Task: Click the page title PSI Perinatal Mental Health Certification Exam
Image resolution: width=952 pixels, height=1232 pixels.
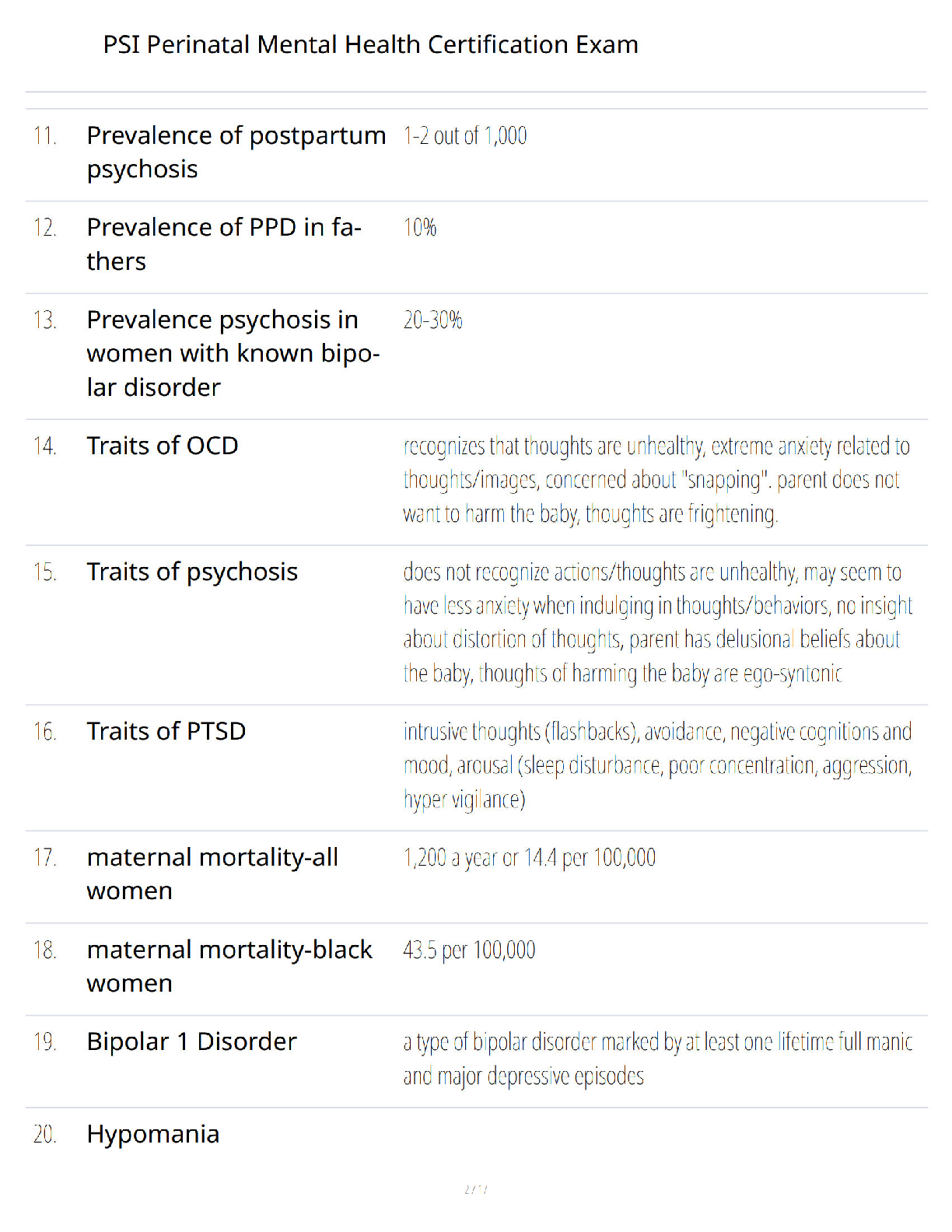Action: 370,44
